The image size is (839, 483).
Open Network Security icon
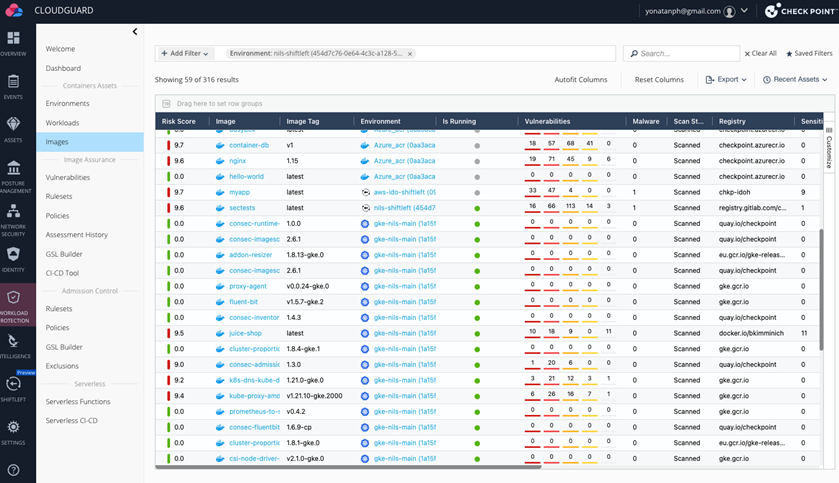coord(13,211)
